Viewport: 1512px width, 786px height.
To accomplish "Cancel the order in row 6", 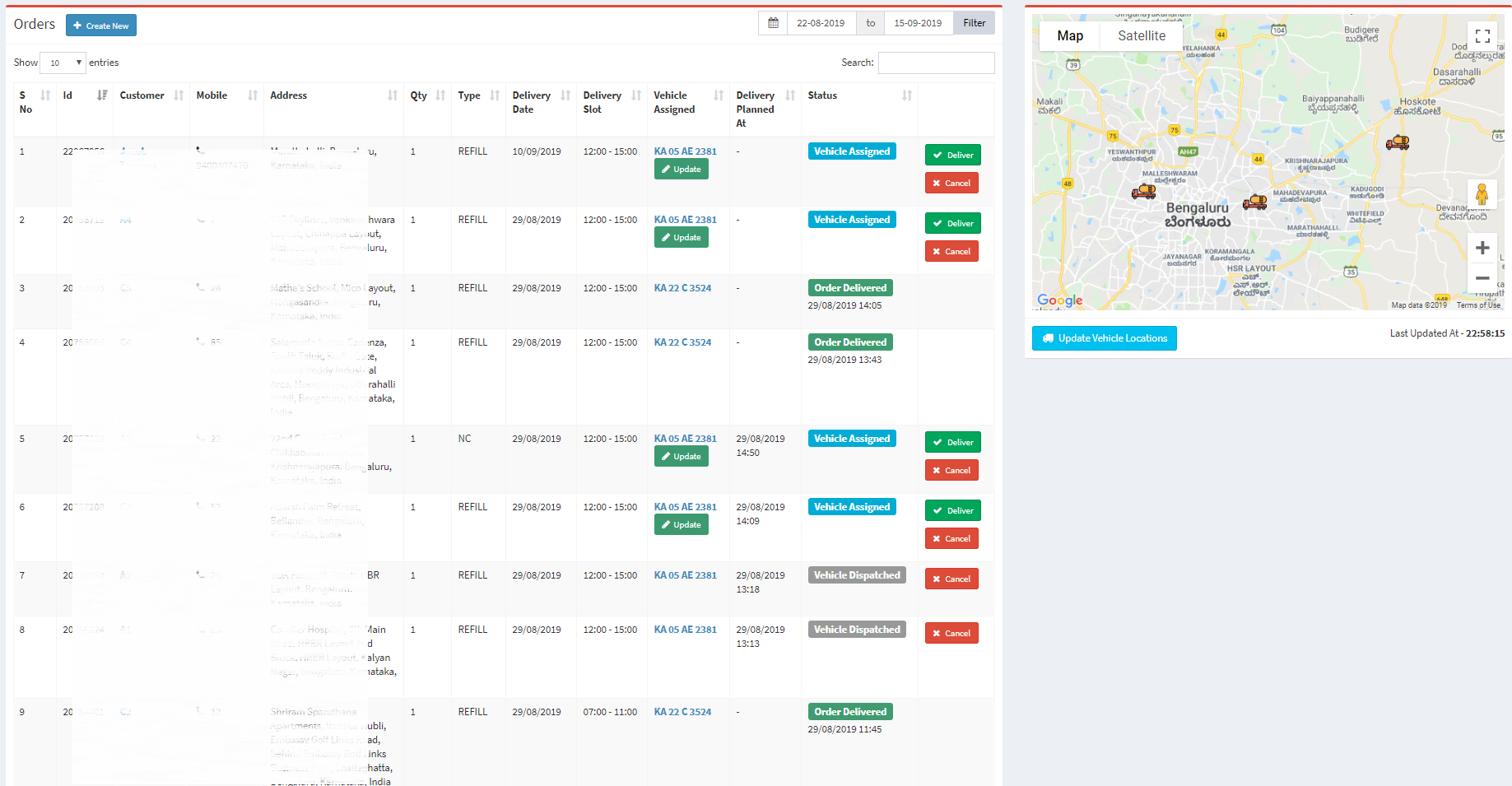I will (951, 538).
